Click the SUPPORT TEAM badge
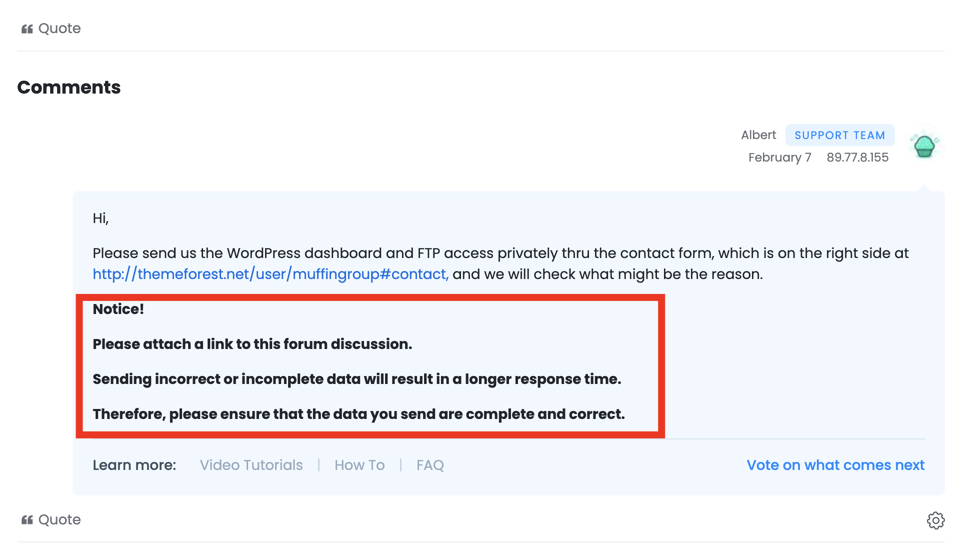974x546 pixels. (x=839, y=135)
